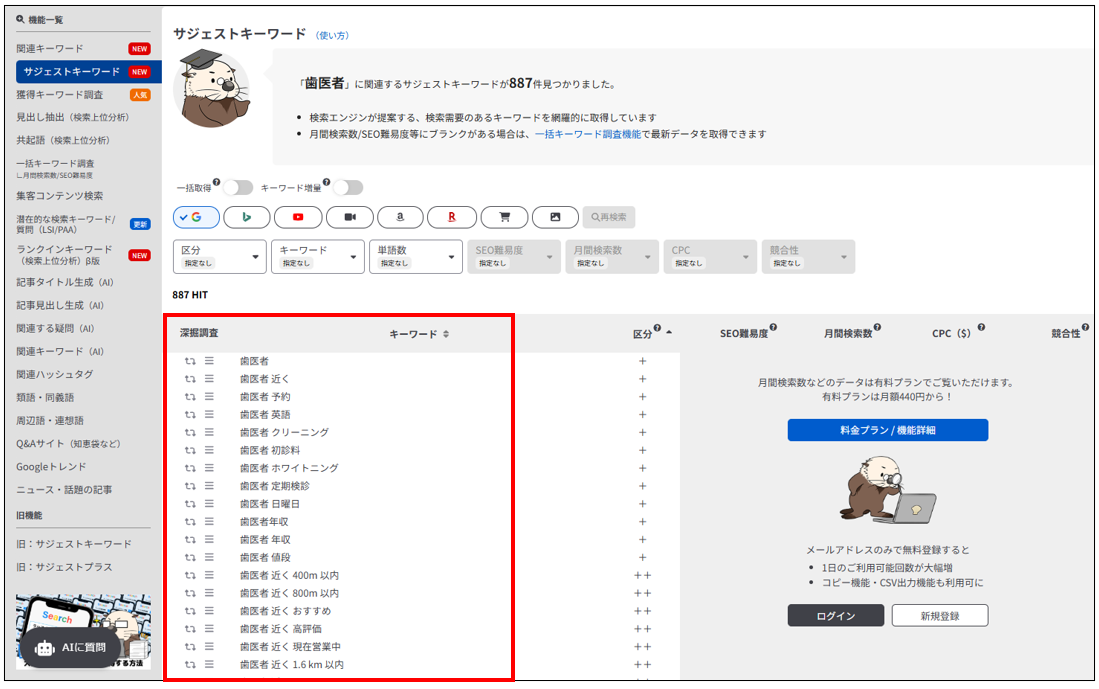Toggle the キーワード増量 switch
Screen dimensions: 1099x689
pos(348,188)
